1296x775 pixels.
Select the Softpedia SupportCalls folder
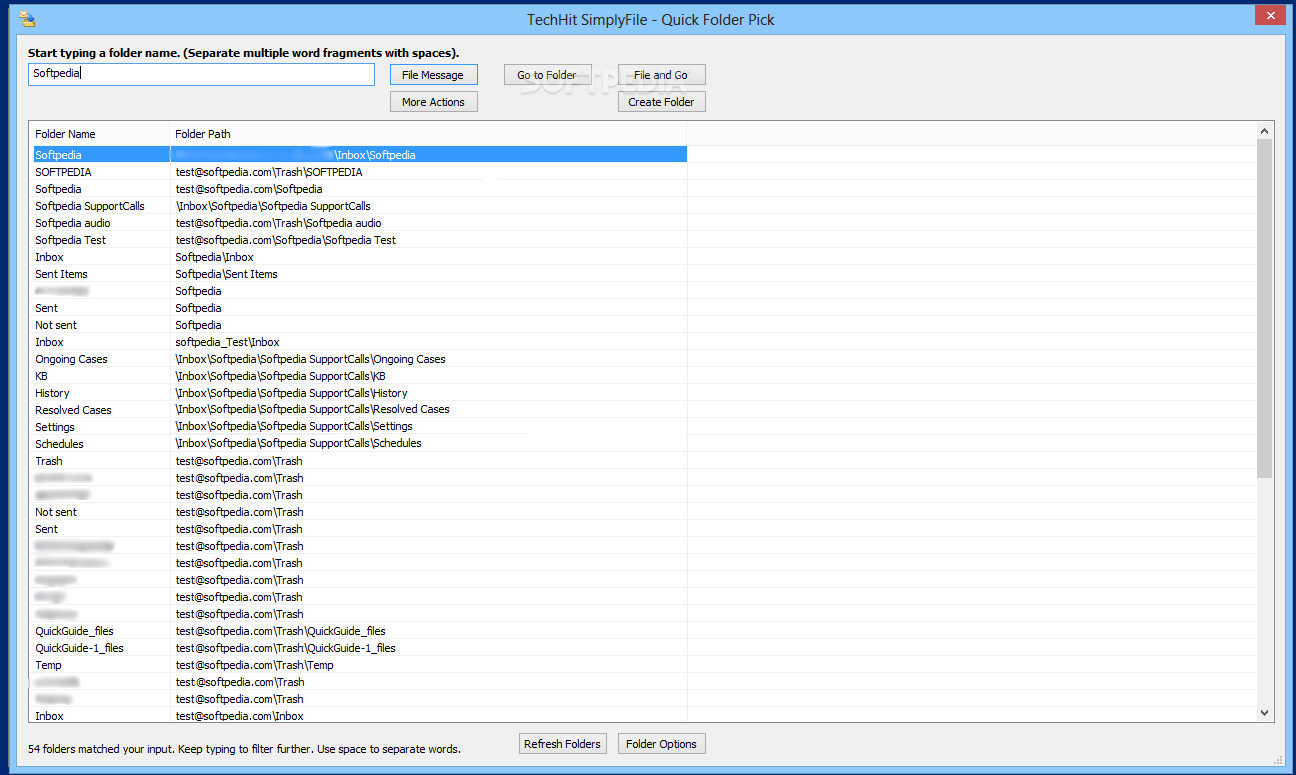(x=359, y=206)
